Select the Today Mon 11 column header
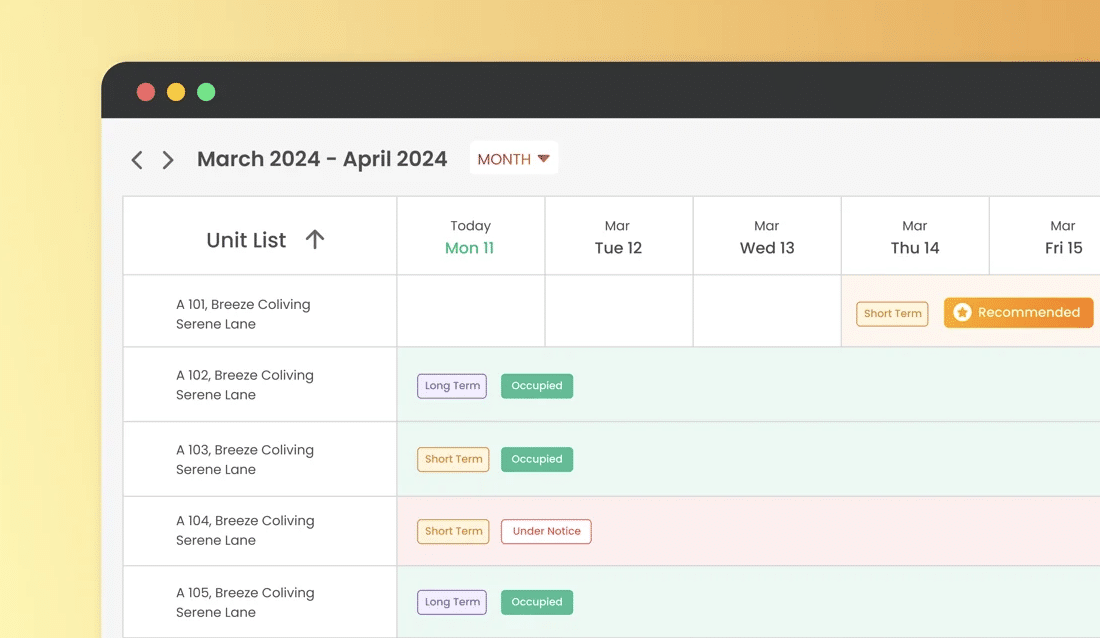This screenshot has width=1100, height=638. coord(470,237)
